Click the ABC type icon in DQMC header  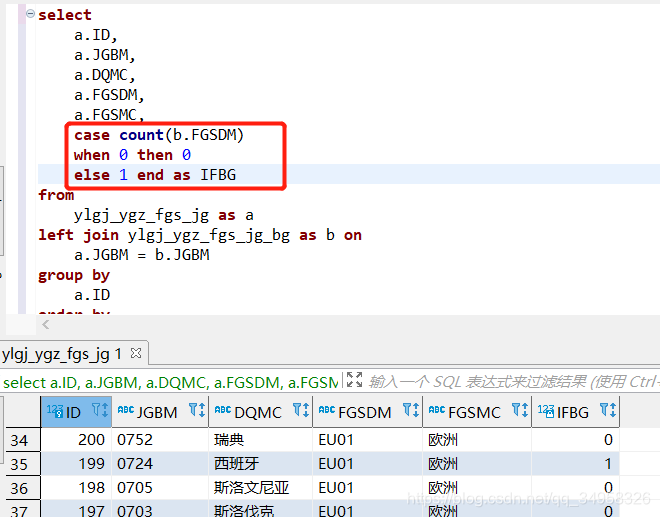[x=223, y=410]
